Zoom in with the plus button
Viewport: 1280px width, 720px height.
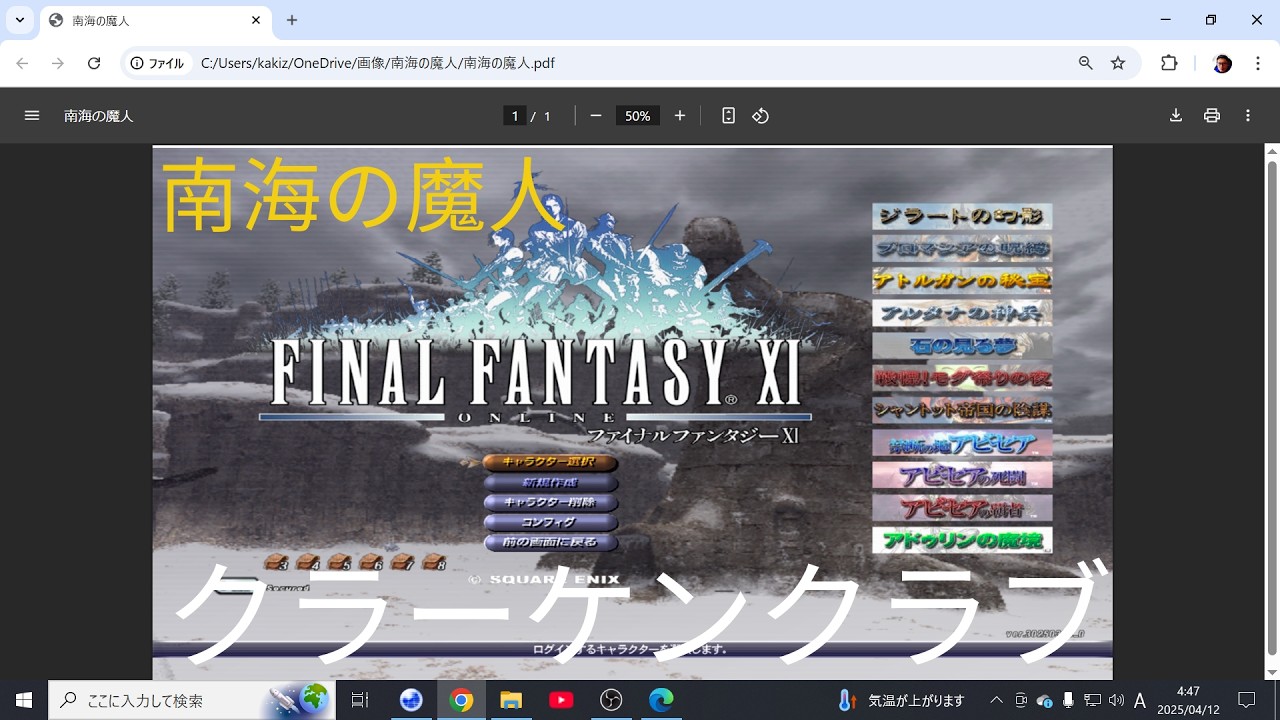pos(680,116)
